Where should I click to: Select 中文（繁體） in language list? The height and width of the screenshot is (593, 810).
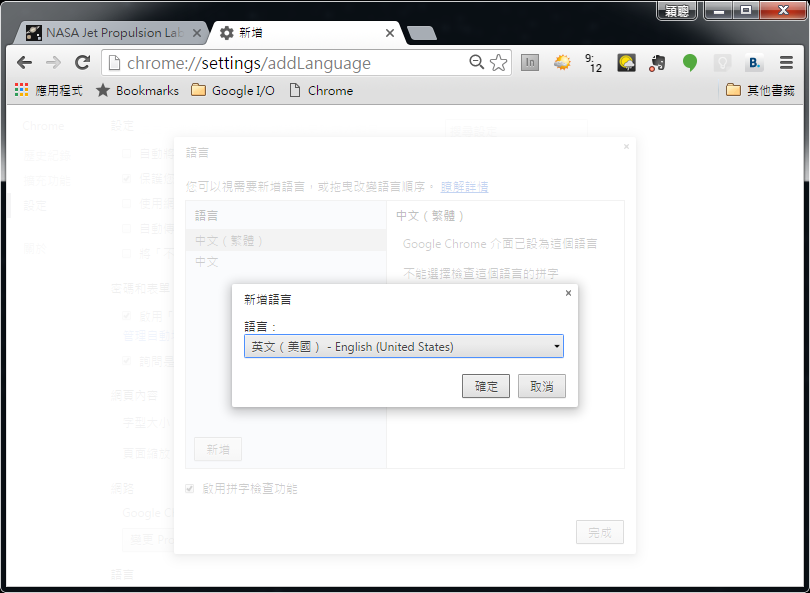click(x=286, y=240)
